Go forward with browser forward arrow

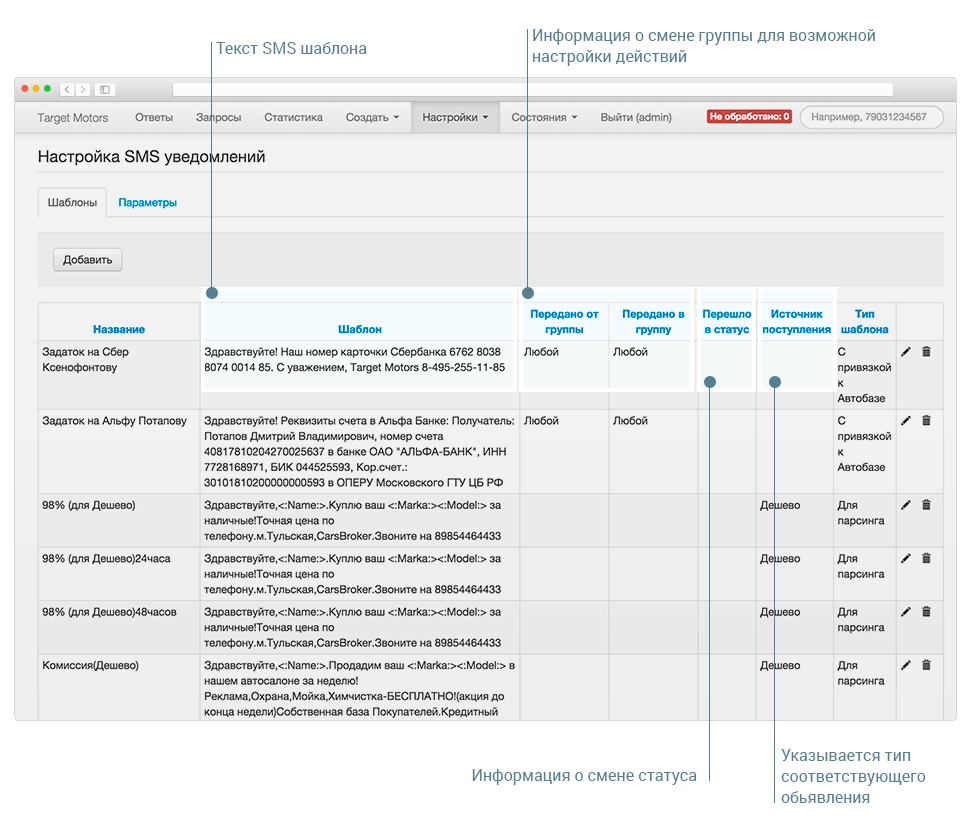(82, 90)
